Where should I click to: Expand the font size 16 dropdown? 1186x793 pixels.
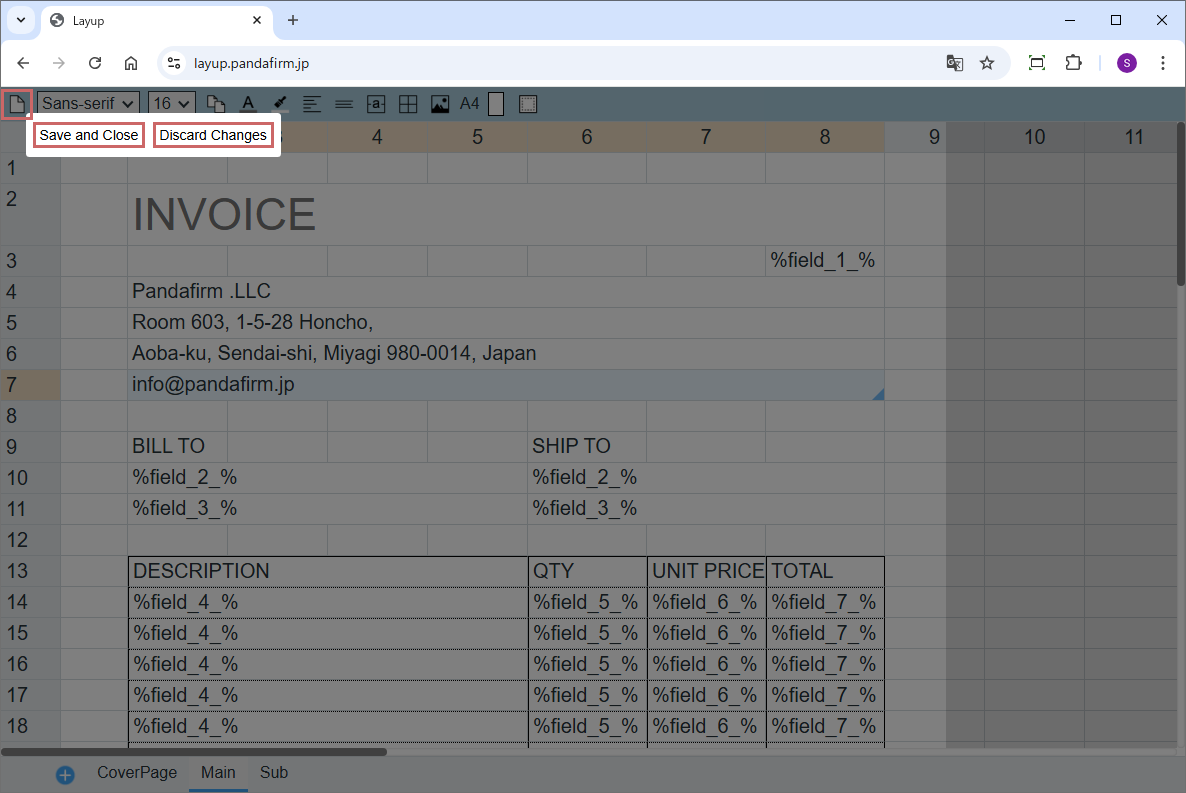172,103
